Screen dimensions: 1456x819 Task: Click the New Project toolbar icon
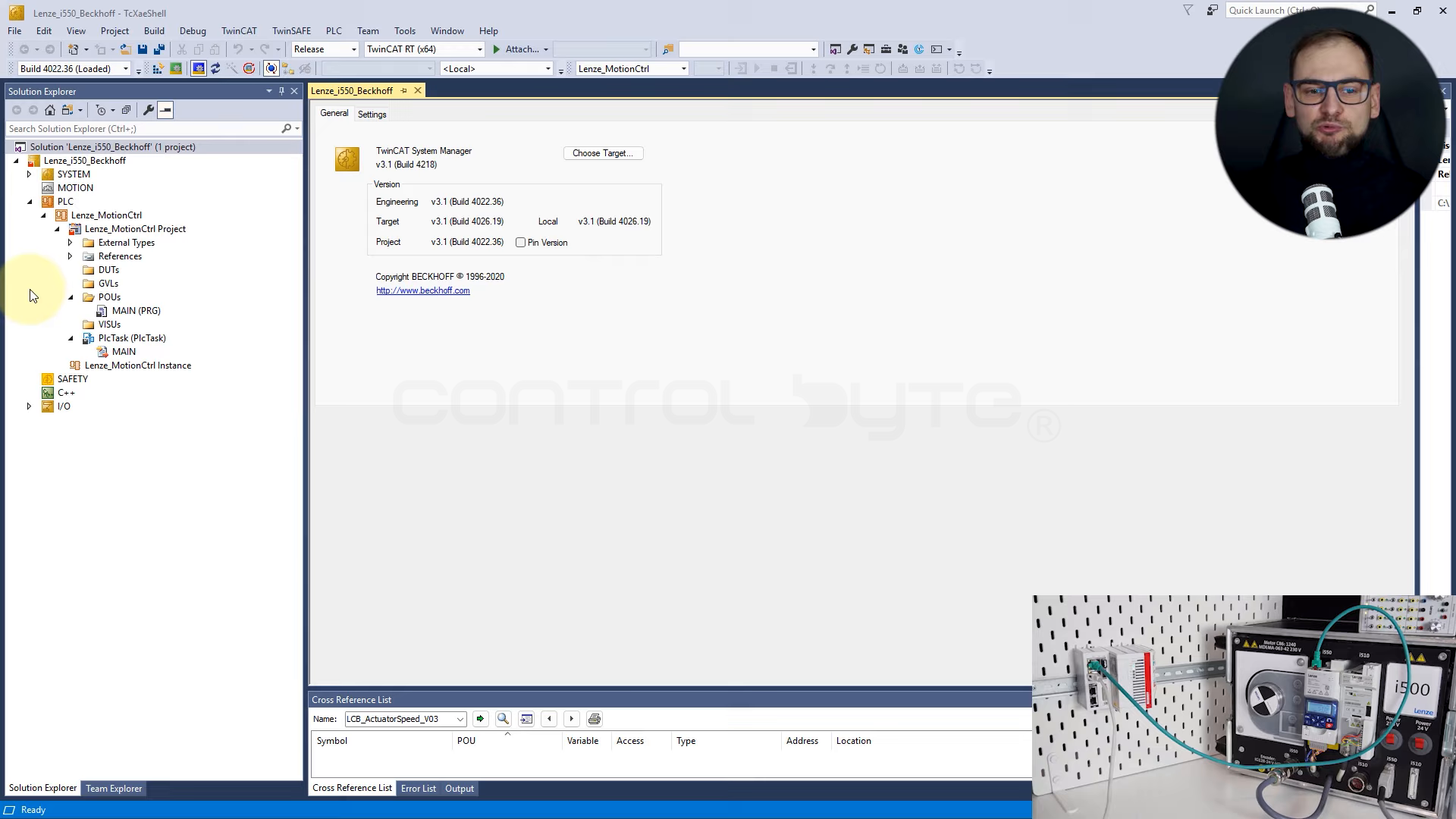74,49
